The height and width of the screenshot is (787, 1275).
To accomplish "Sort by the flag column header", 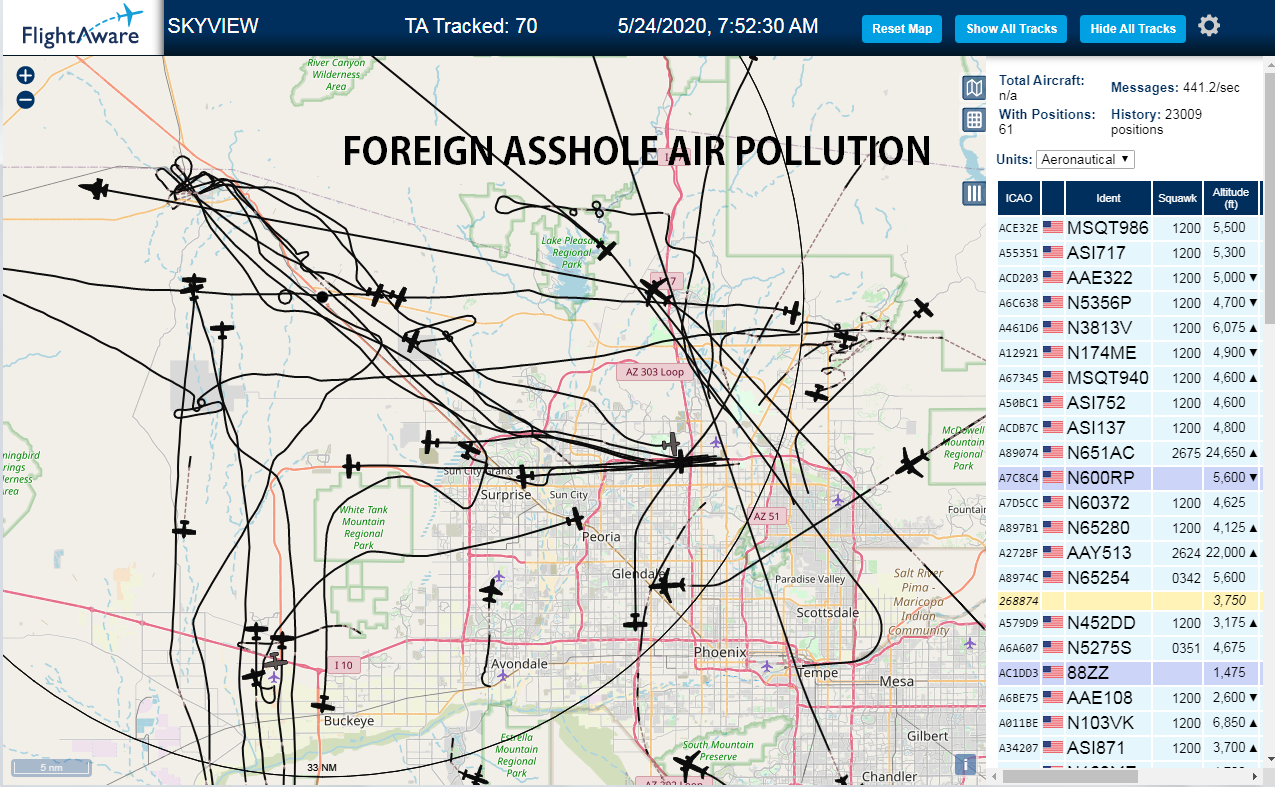I will [x=1053, y=198].
